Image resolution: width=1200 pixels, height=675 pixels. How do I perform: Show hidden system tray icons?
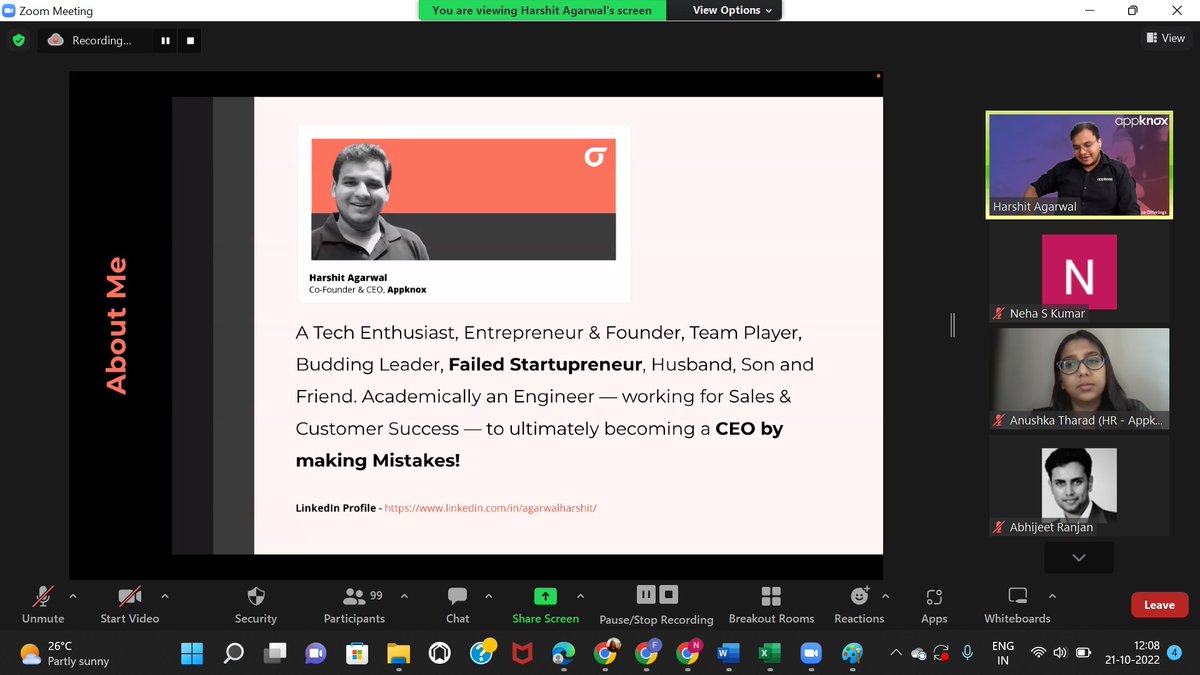(x=896, y=653)
